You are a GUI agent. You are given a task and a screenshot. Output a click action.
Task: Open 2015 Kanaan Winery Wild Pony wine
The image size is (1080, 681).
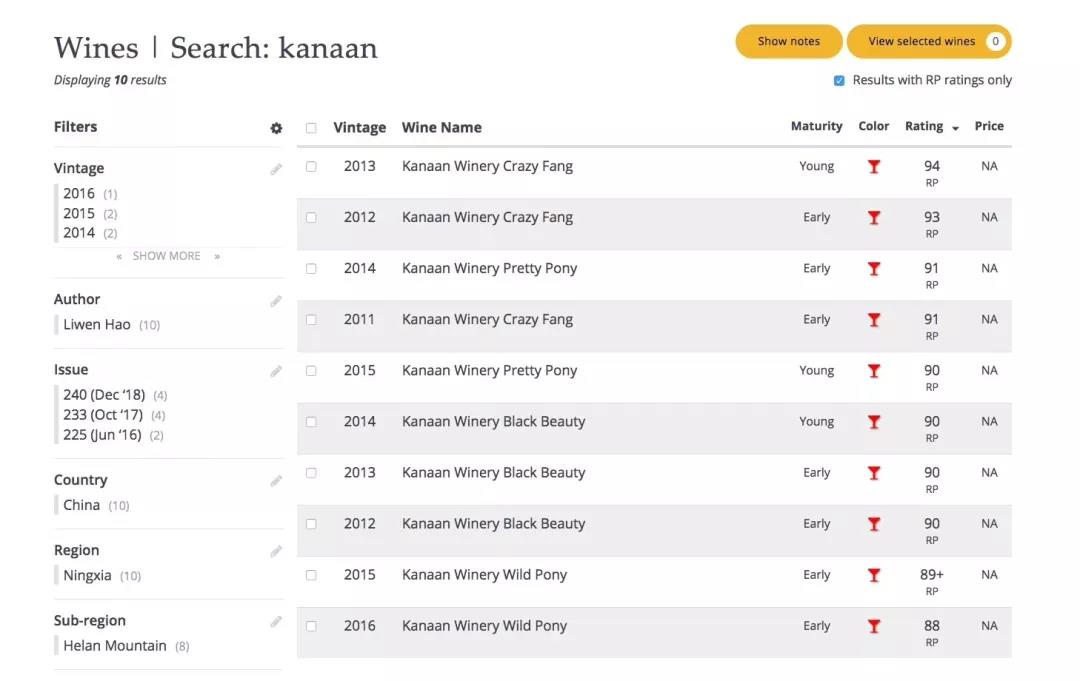click(484, 575)
